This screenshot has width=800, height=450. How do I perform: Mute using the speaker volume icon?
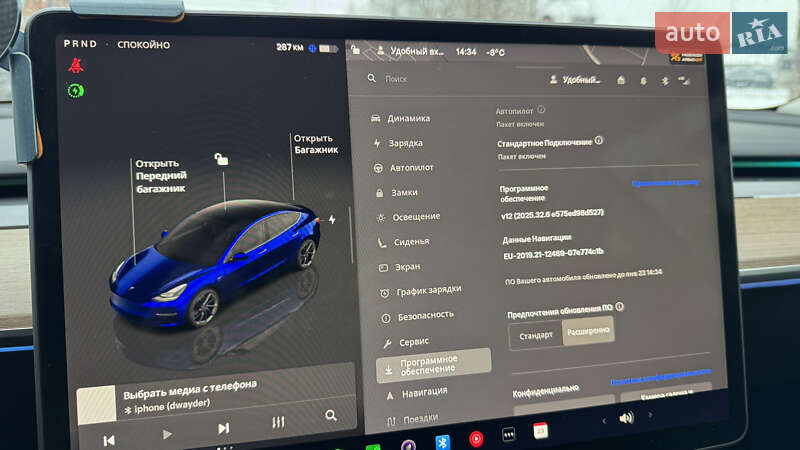click(x=626, y=418)
